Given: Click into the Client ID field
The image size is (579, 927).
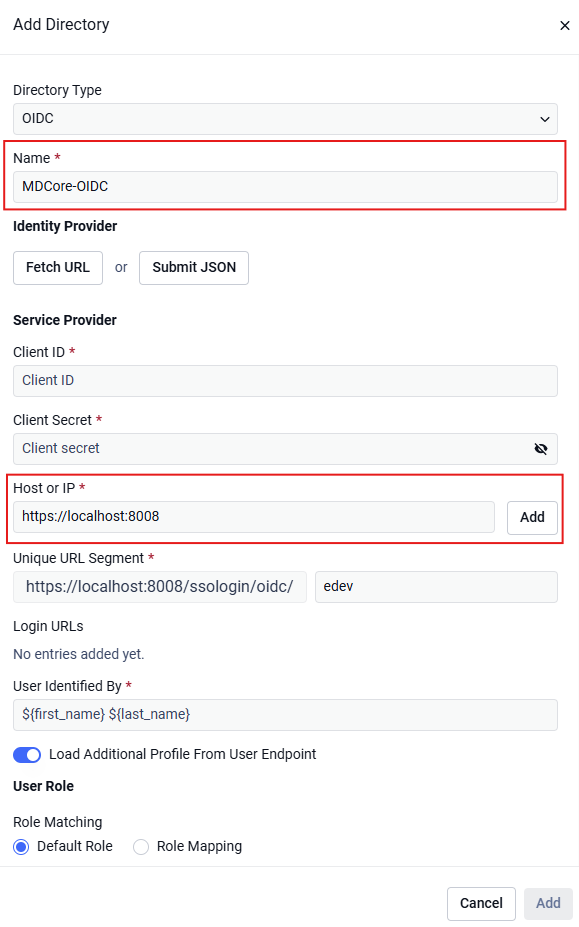Looking at the screenshot, I should (285, 381).
